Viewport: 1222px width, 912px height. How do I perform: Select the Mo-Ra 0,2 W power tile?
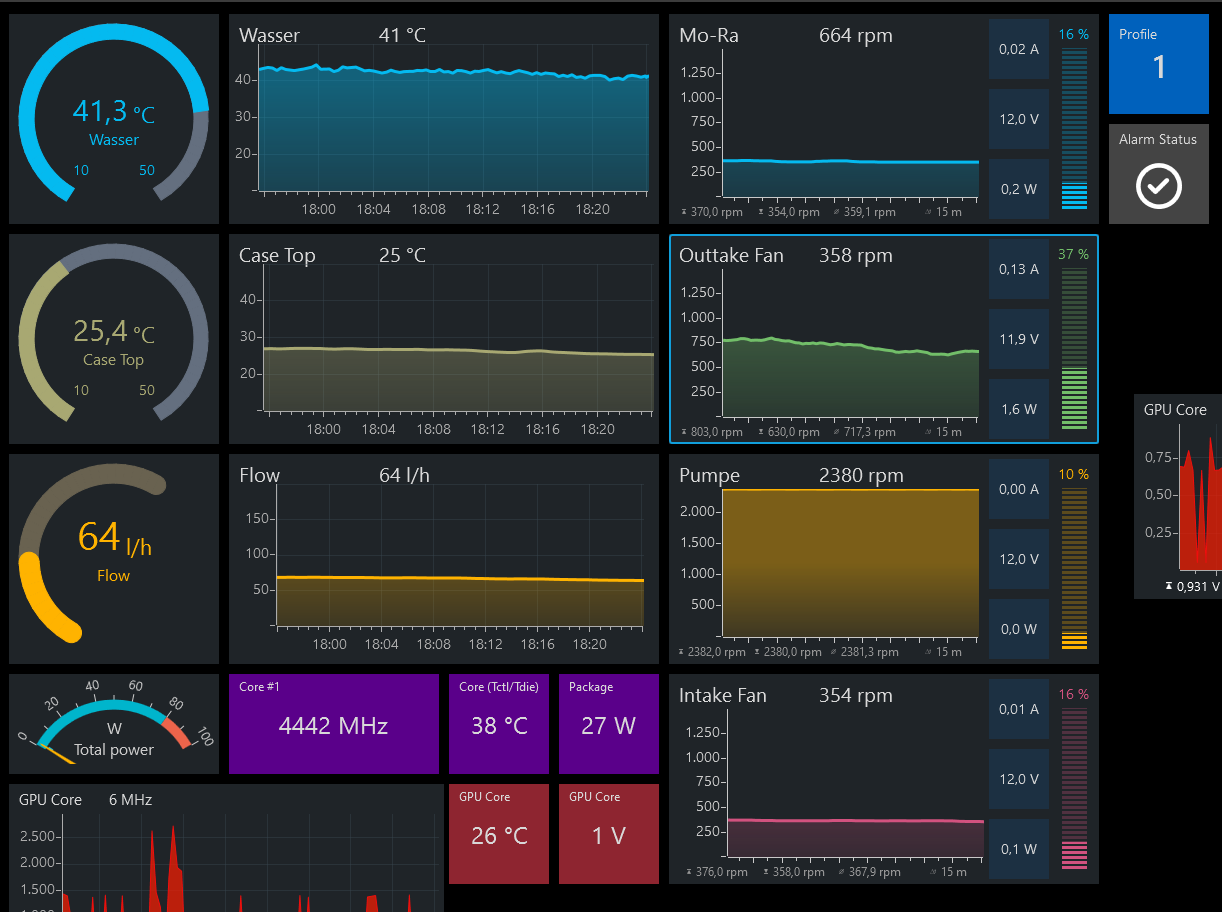(1019, 189)
